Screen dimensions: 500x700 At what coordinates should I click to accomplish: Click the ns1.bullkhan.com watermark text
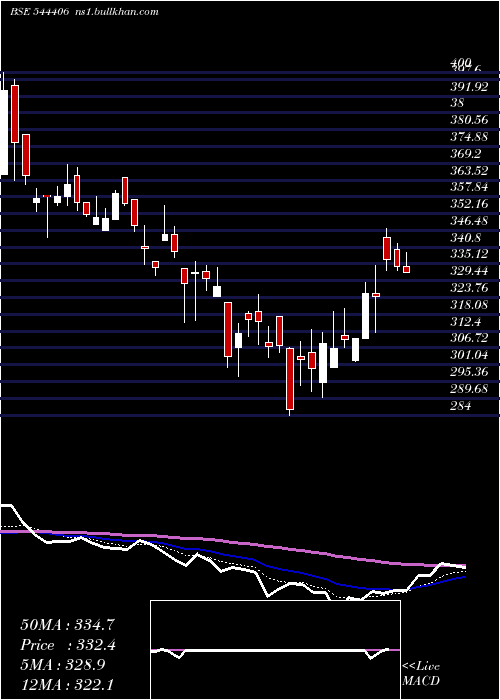(116, 12)
